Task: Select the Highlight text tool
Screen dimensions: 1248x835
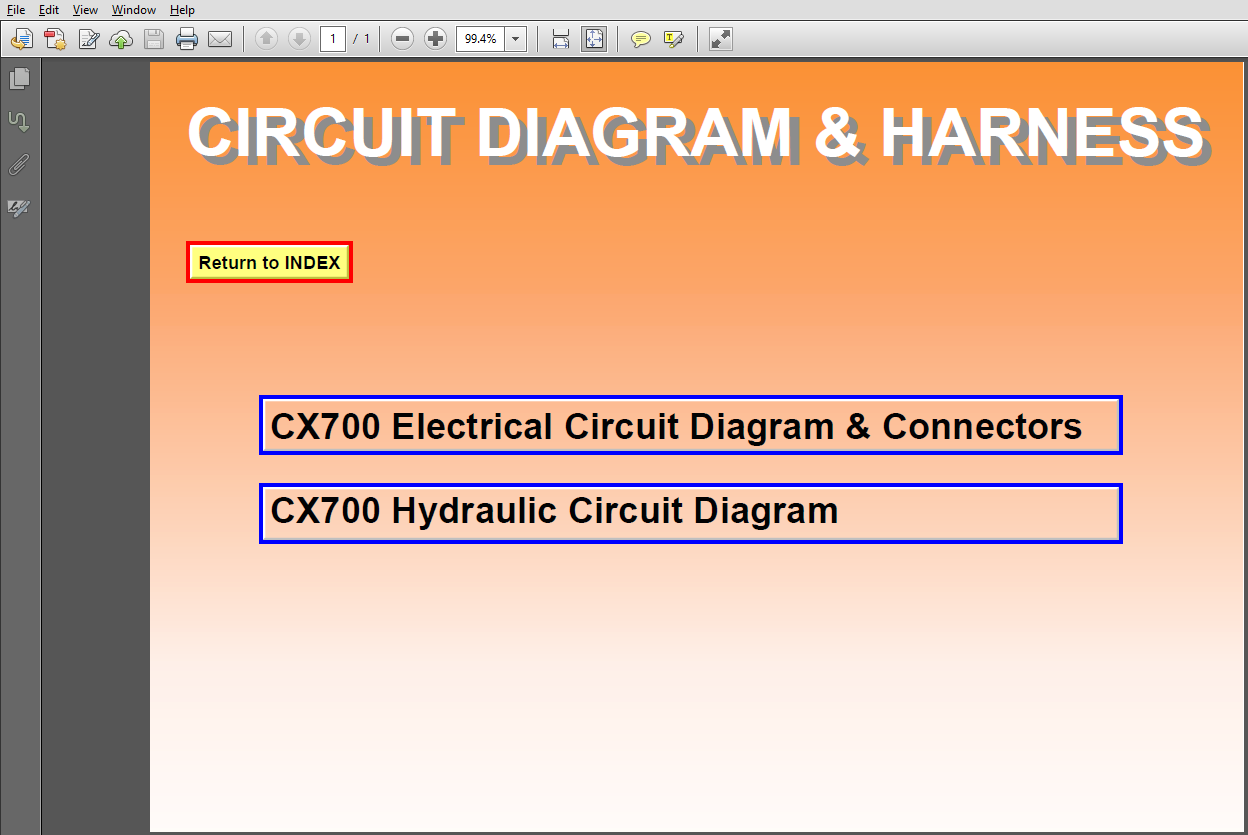Action: 674,39
